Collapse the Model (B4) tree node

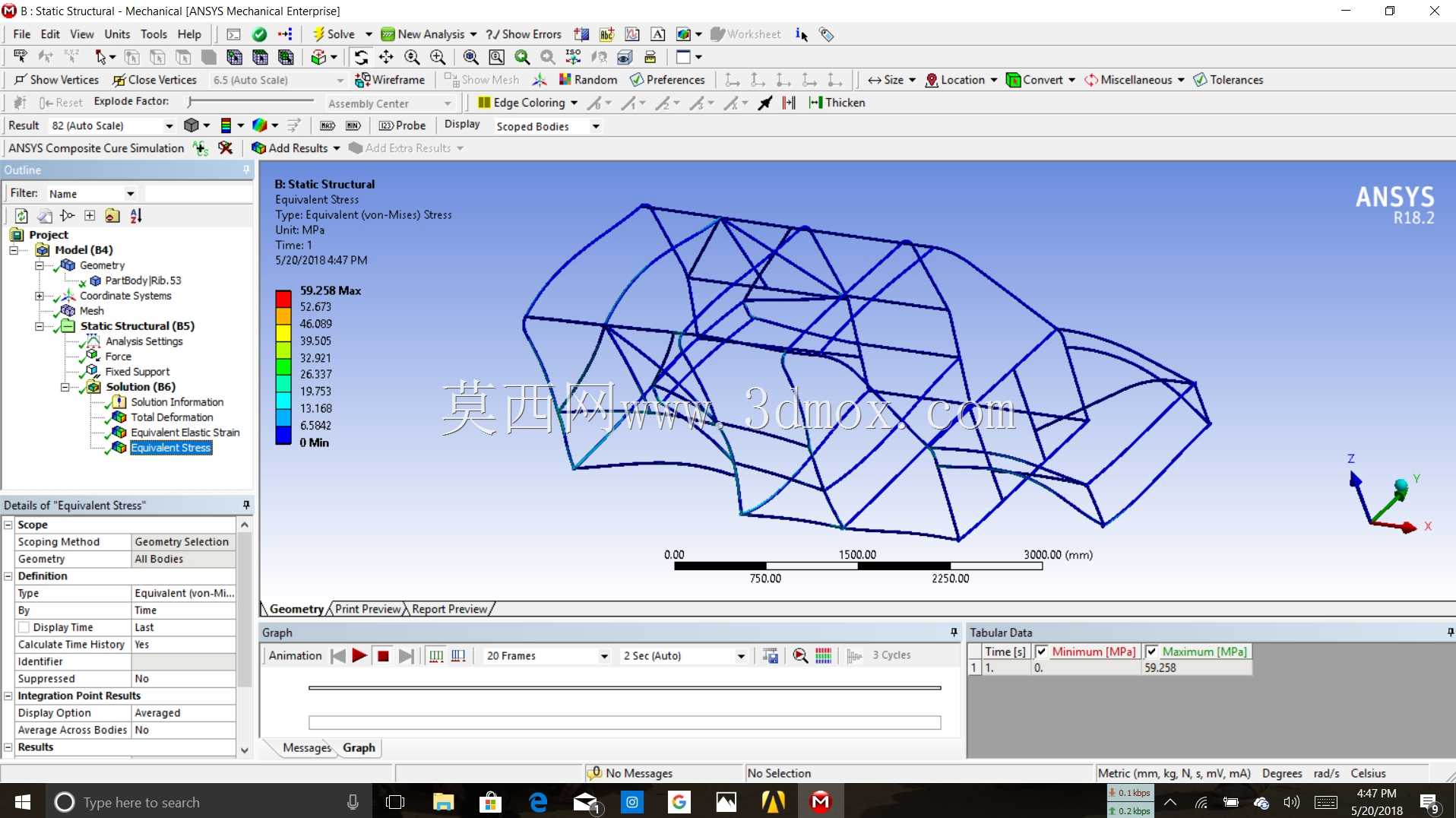(x=14, y=250)
